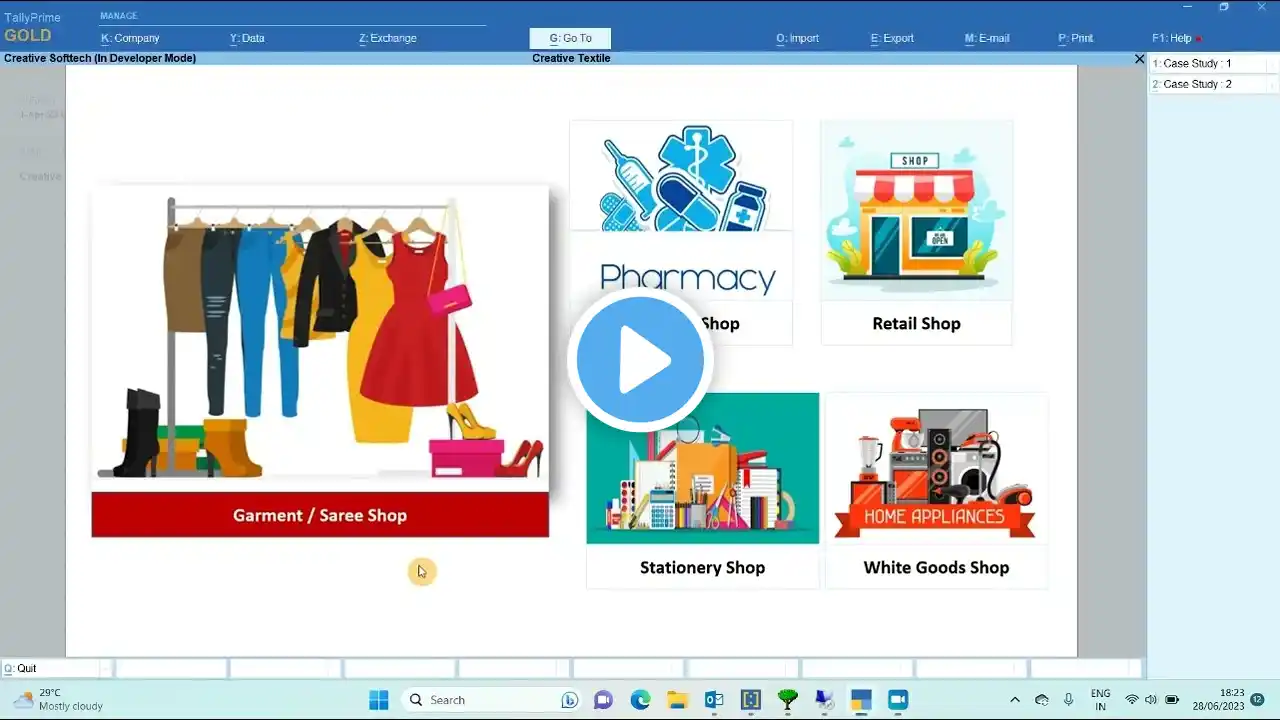Open Outlook from the taskbar
Screen dimensions: 1280x720
pyautogui.click(x=714, y=700)
